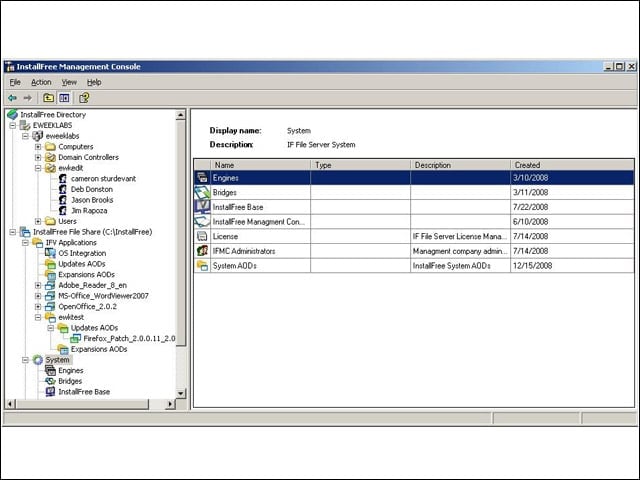Click the System node icon in tree
The height and width of the screenshot is (480, 640).
pos(38,360)
